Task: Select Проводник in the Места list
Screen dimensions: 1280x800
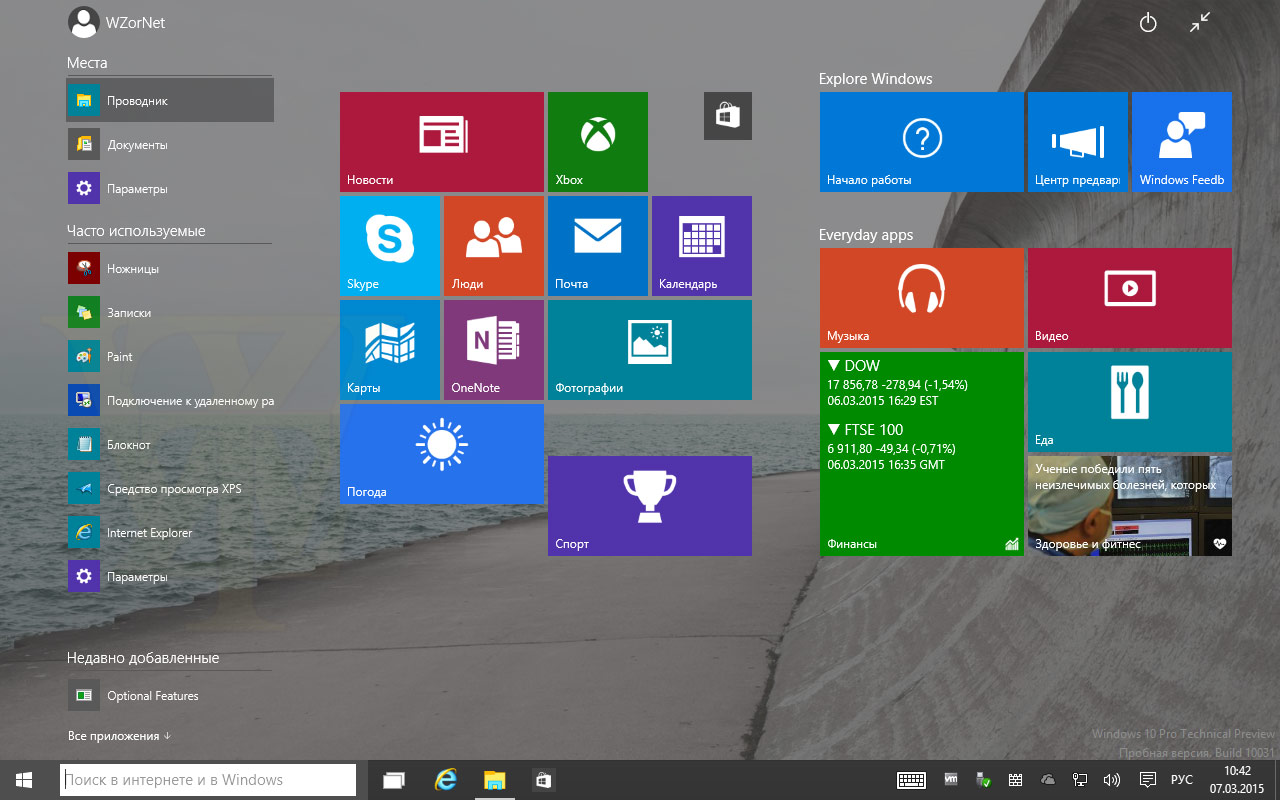Action: pos(169,100)
